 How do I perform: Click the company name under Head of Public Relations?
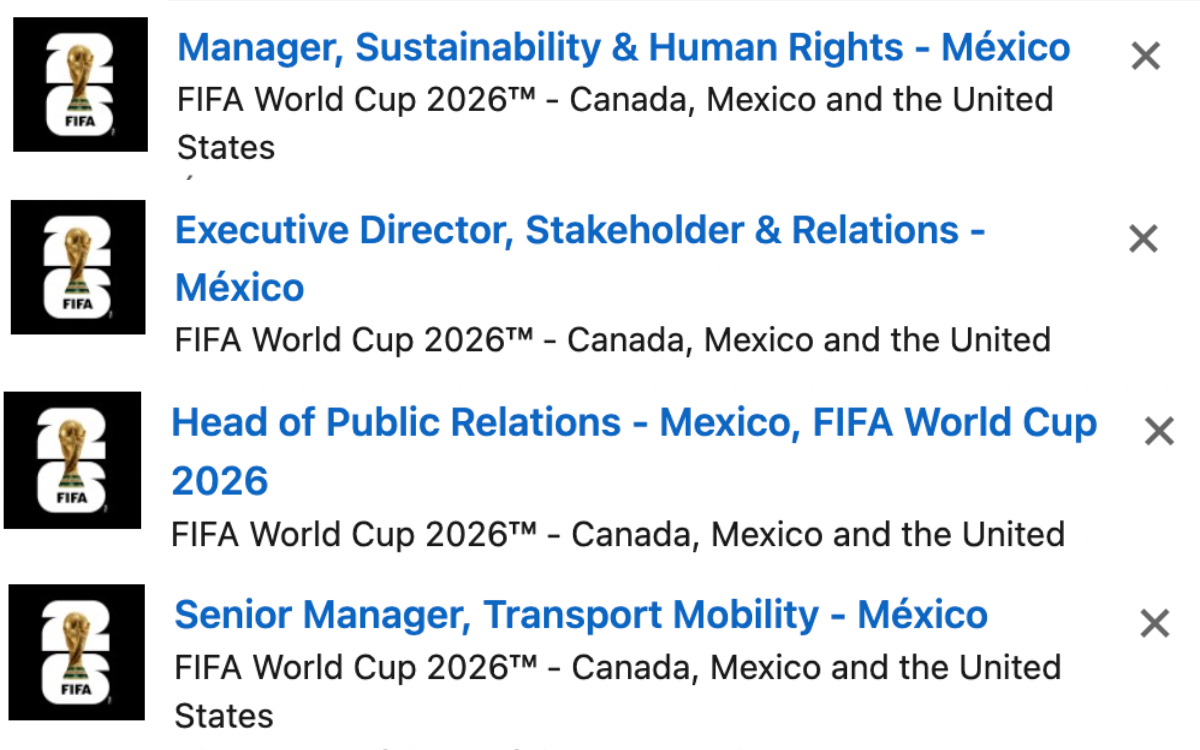(x=618, y=534)
